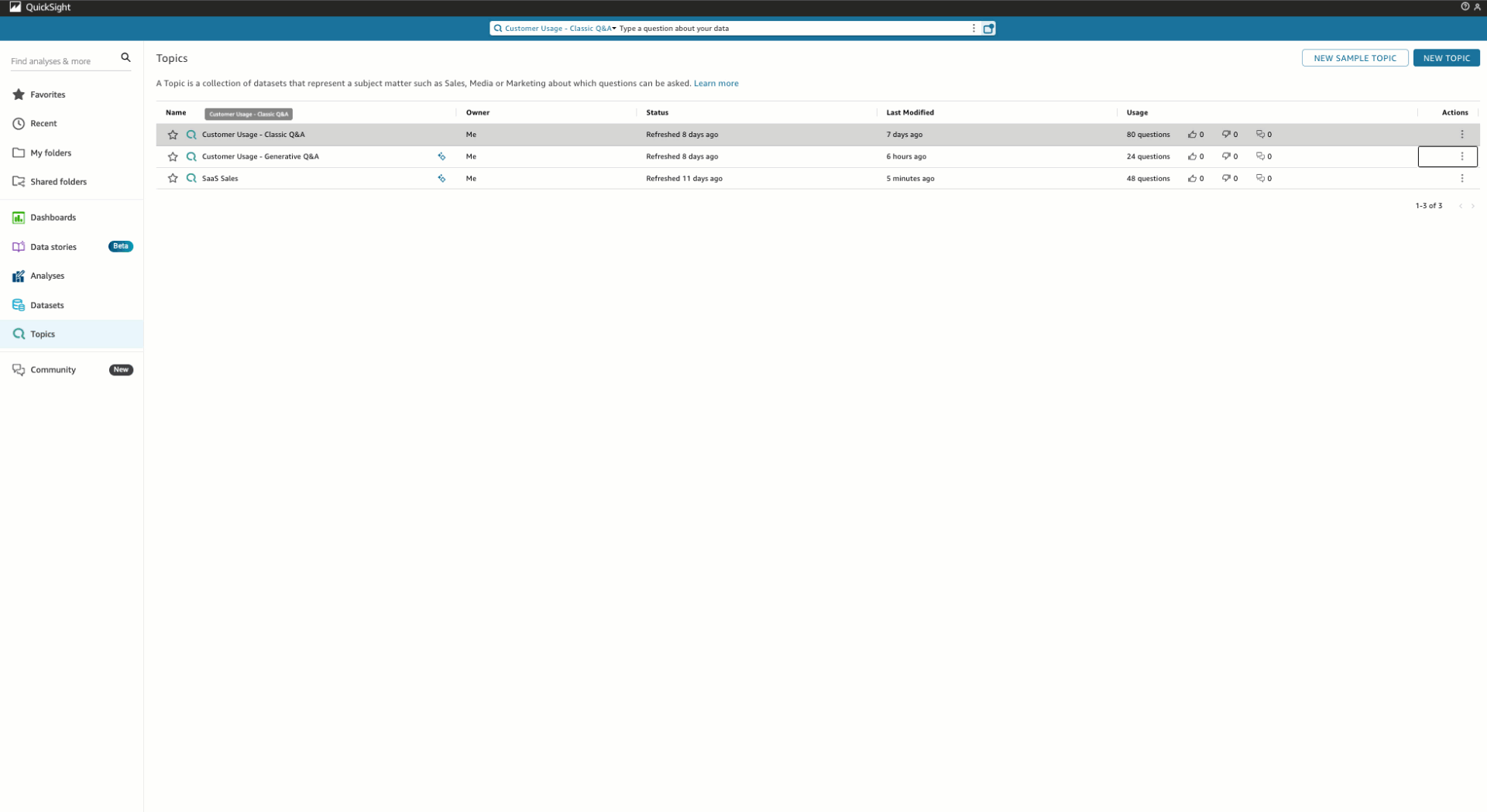Open the pinned Q&A panel icon
Viewport: 1487px width, 812px height.
click(x=987, y=28)
